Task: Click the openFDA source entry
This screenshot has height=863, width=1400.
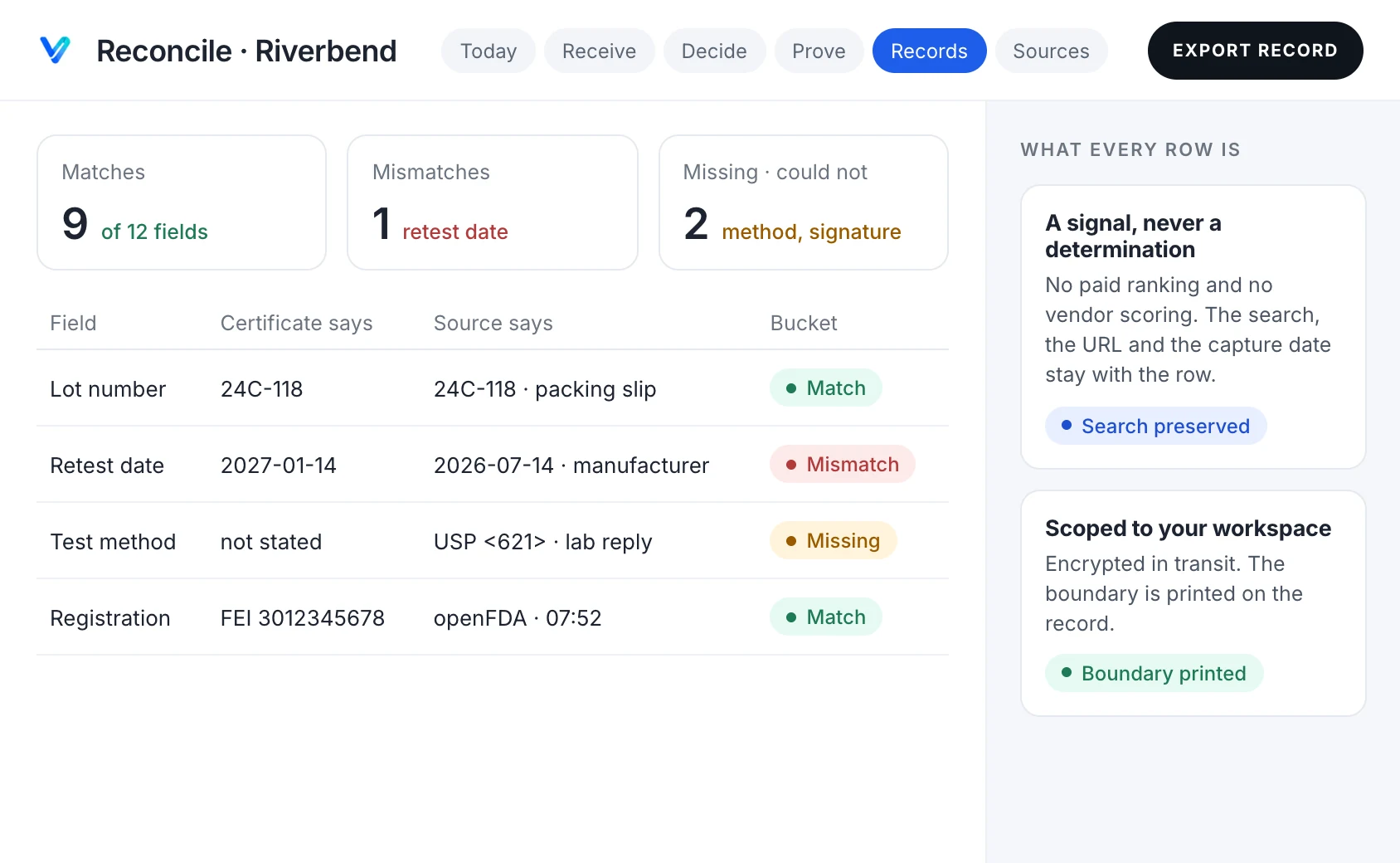Action: click(x=518, y=618)
